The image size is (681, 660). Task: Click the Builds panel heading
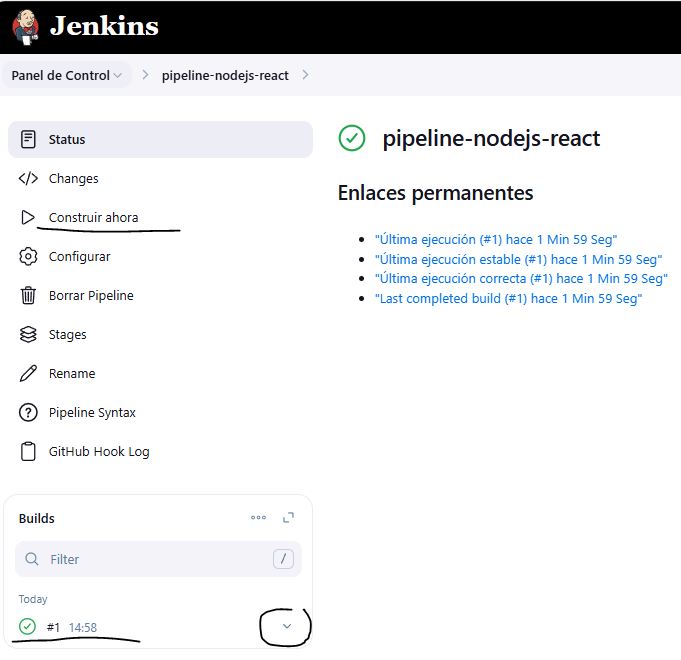[36, 518]
